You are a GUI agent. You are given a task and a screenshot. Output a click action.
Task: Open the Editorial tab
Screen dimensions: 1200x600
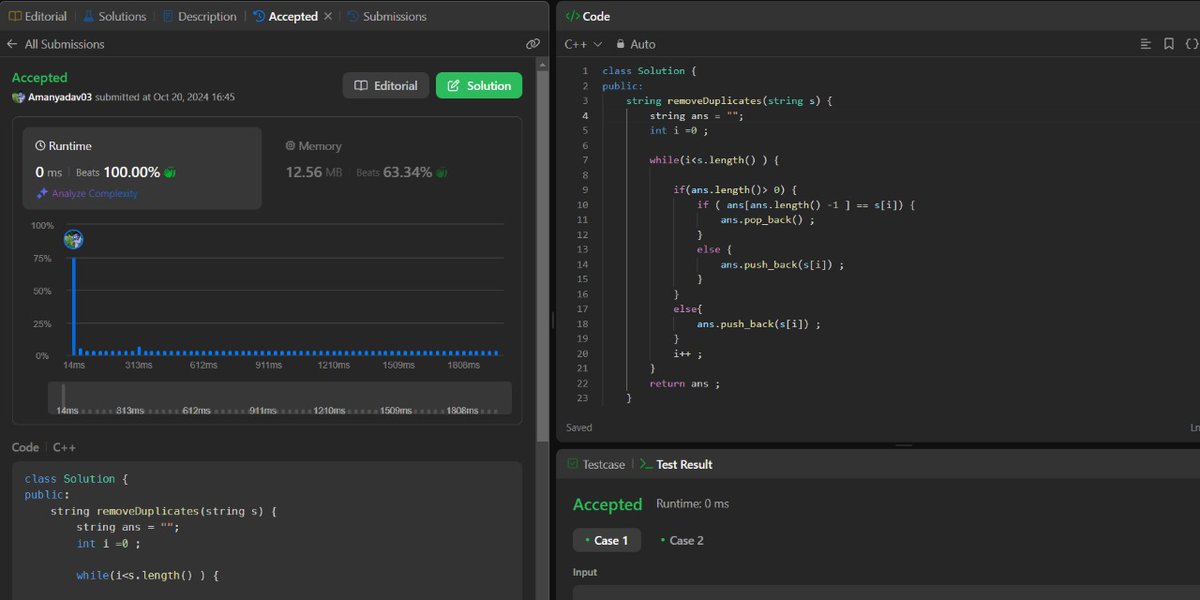point(38,16)
